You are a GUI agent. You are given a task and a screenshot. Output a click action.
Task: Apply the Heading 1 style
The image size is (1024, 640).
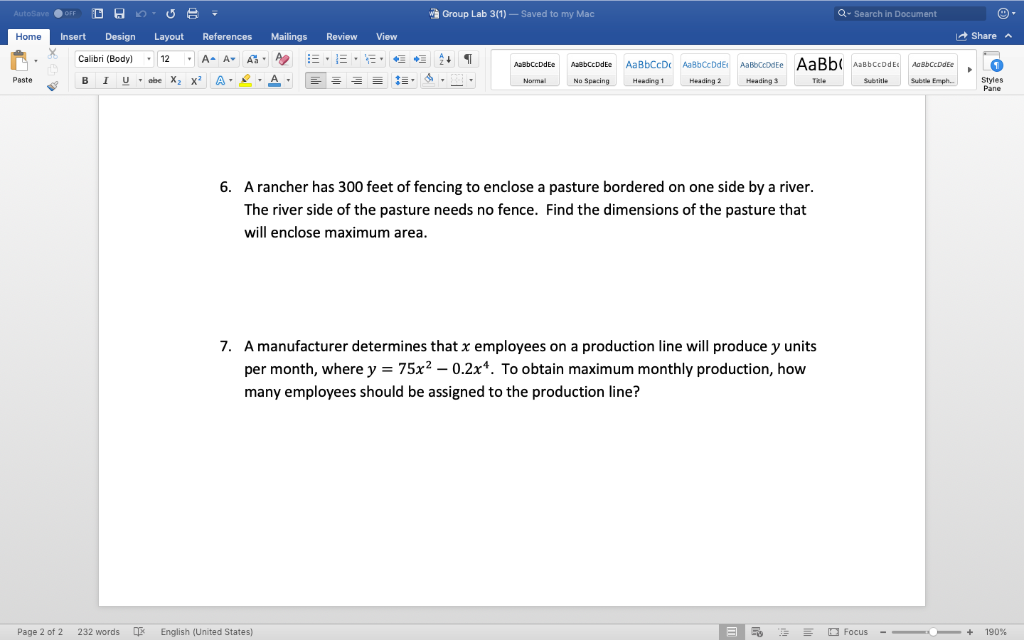(648, 70)
